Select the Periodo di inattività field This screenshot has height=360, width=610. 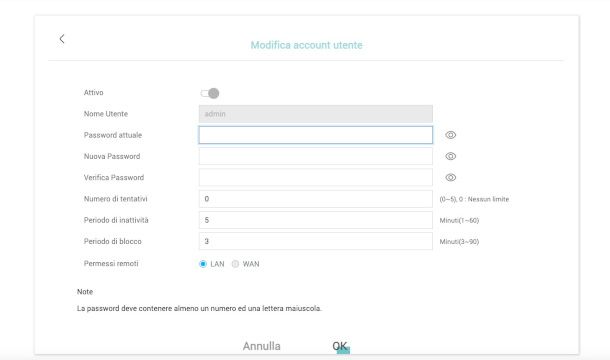(x=316, y=220)
